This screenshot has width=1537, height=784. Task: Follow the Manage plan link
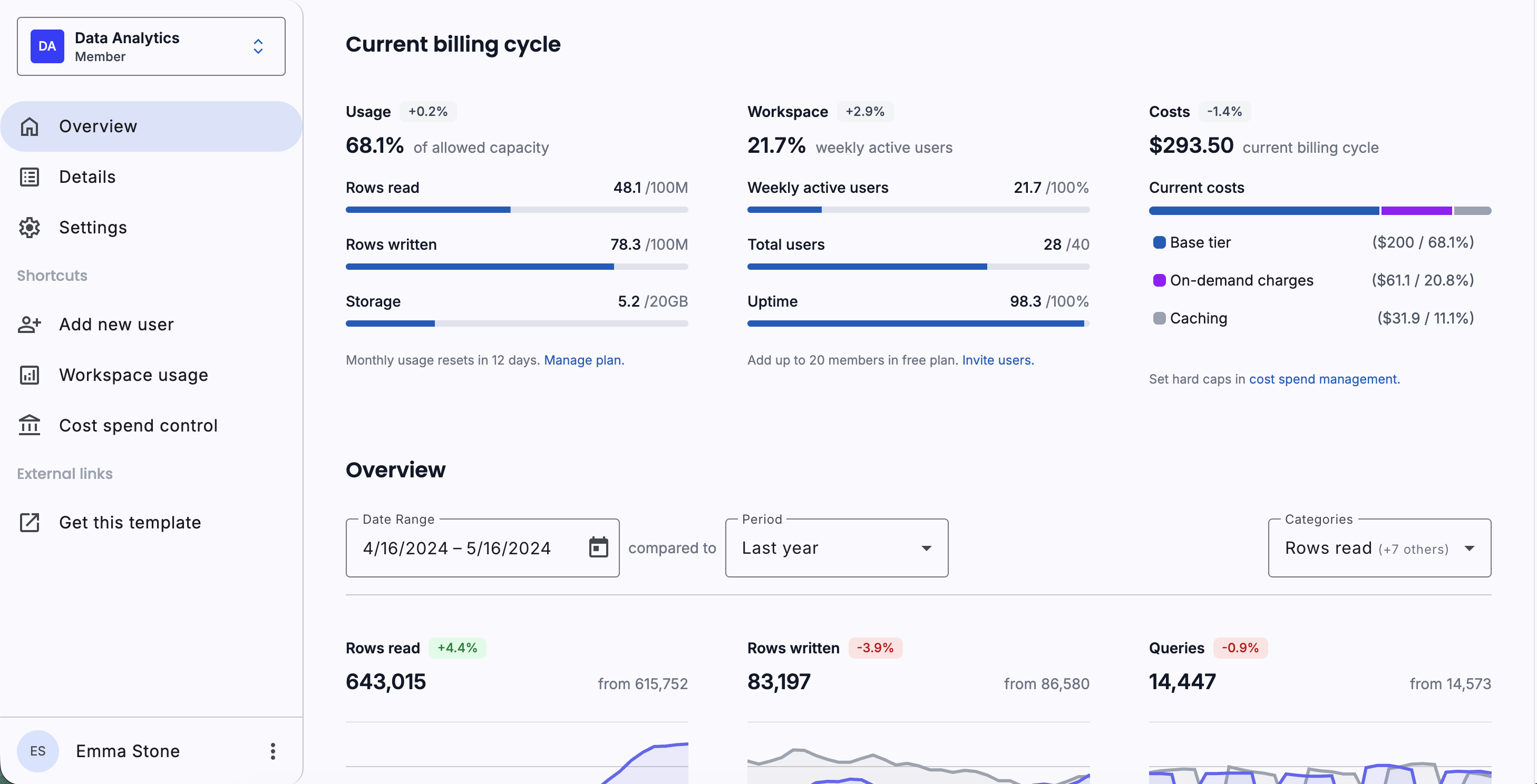[583, 360]
